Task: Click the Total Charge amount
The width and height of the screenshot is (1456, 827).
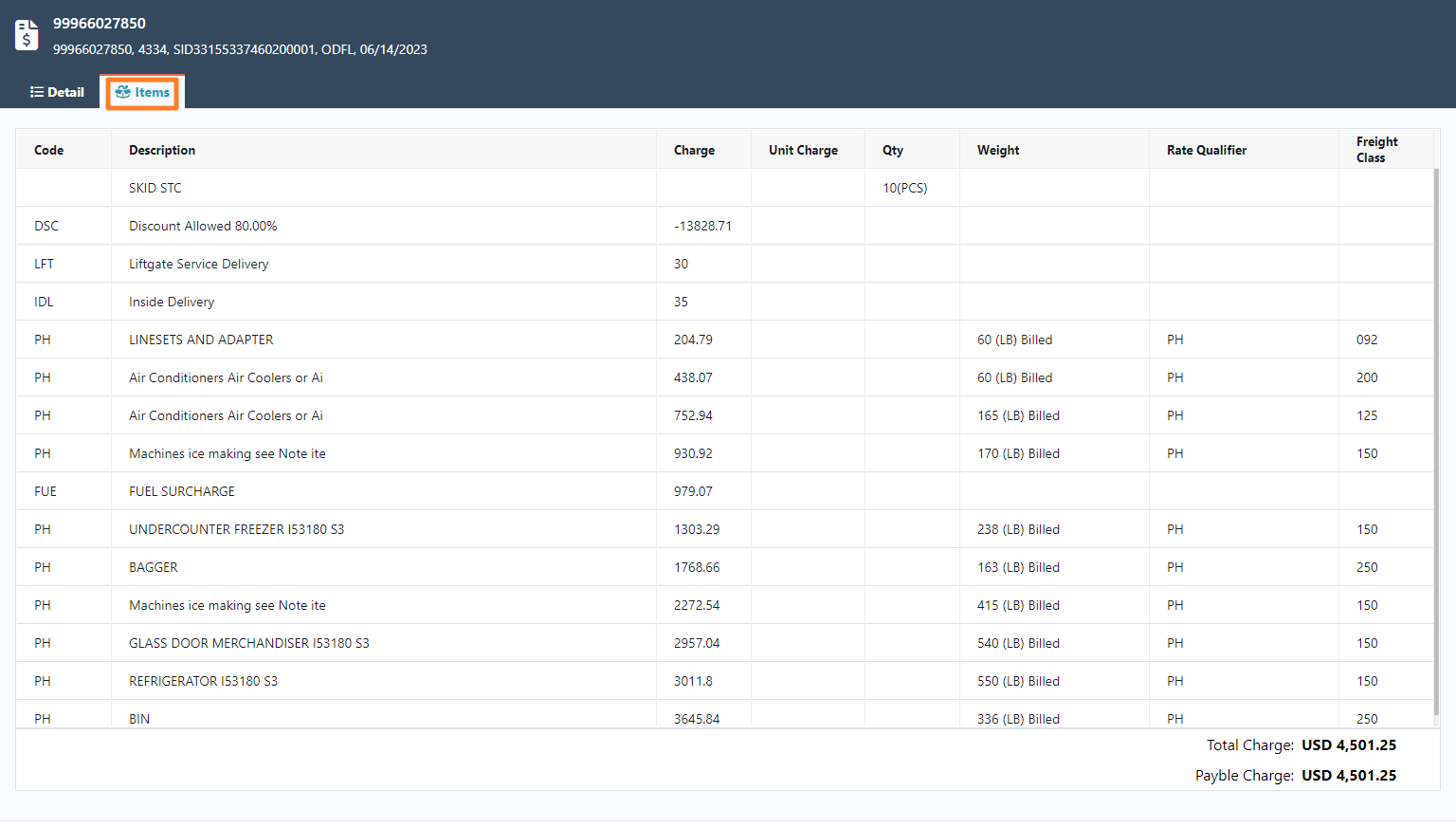Action: tap(1348, 745)
